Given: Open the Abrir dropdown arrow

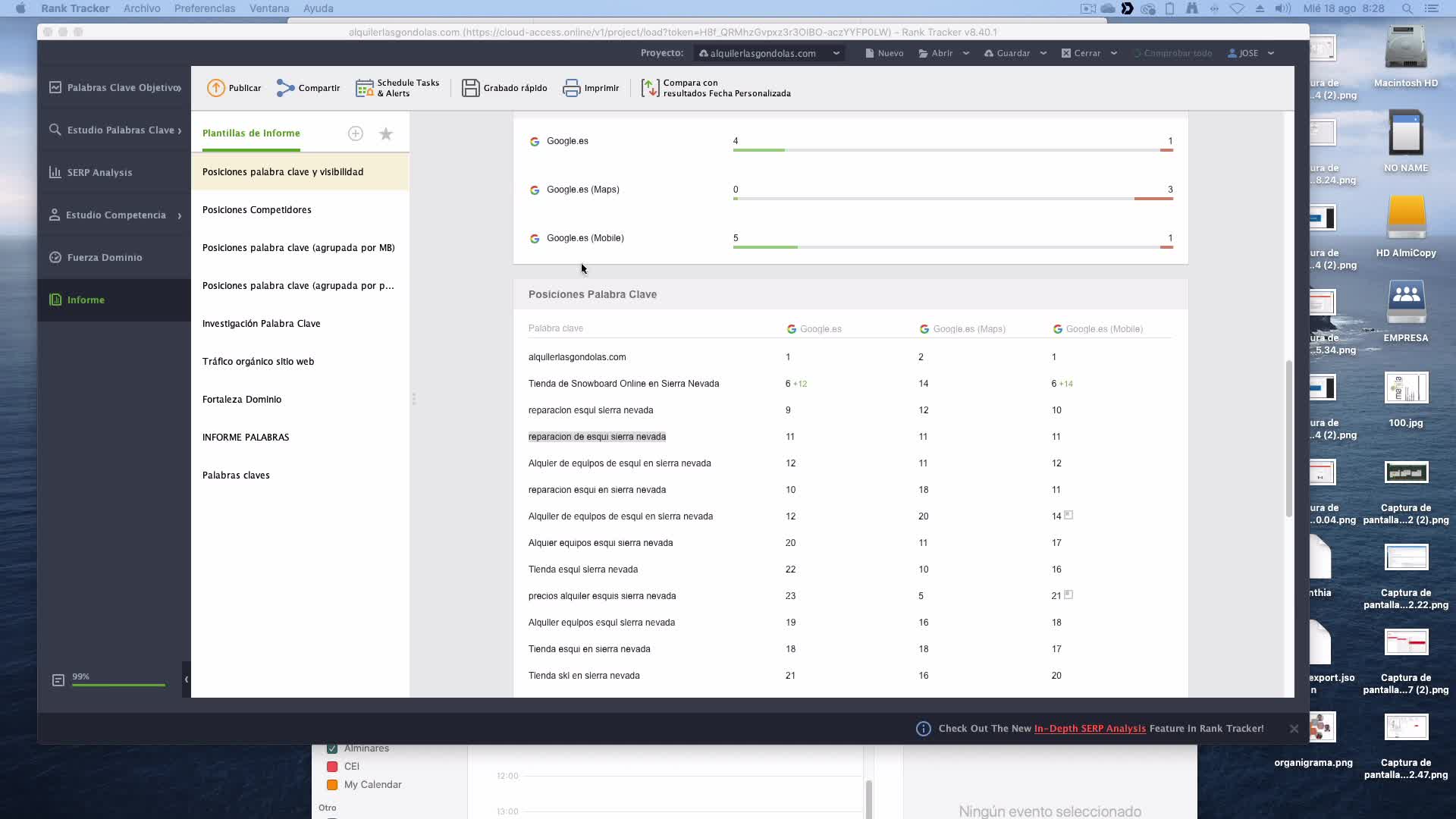Looking at the screenshot, I should pos(966,53).
